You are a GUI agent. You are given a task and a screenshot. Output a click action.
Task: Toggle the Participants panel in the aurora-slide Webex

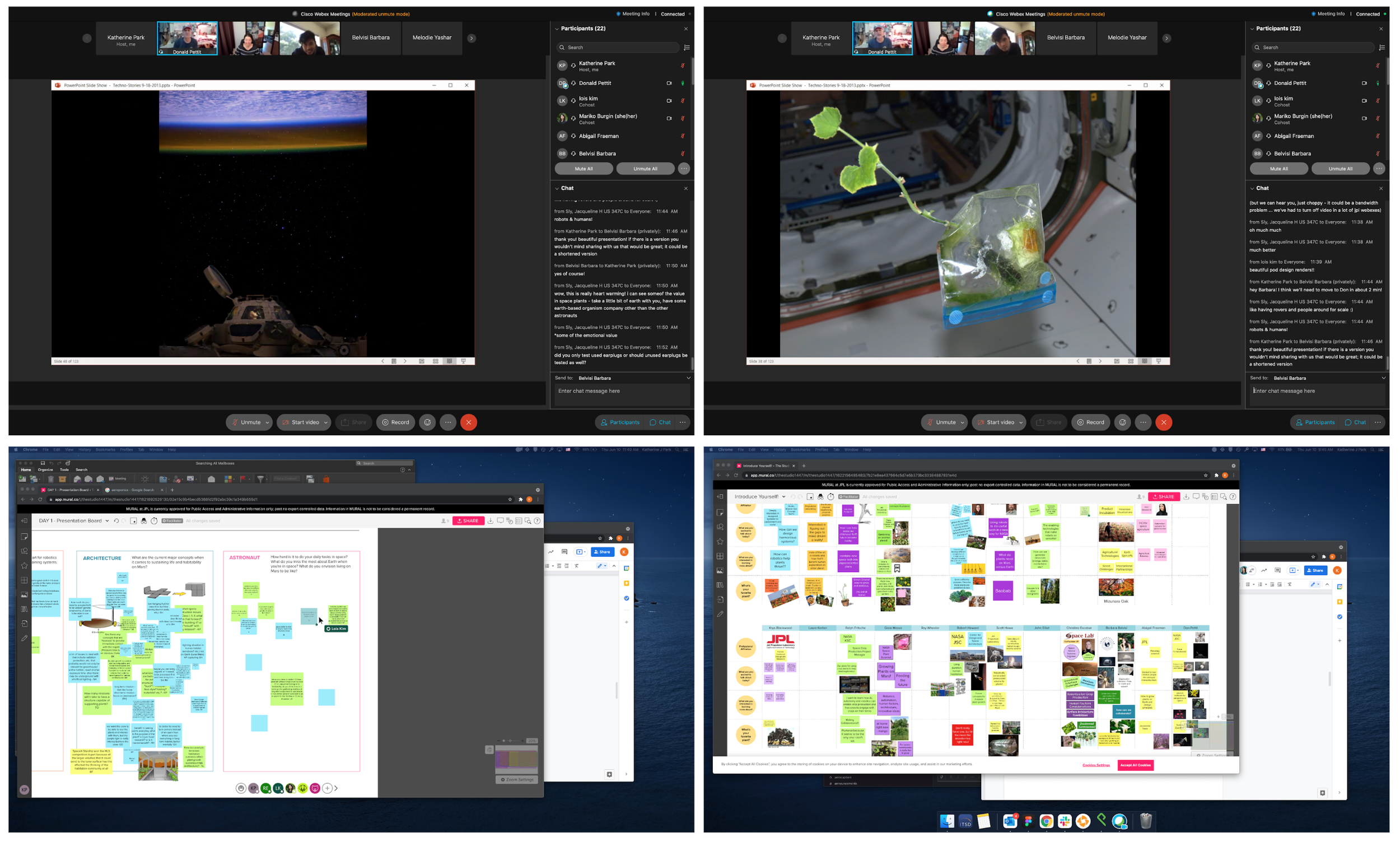tap(619, 422)
